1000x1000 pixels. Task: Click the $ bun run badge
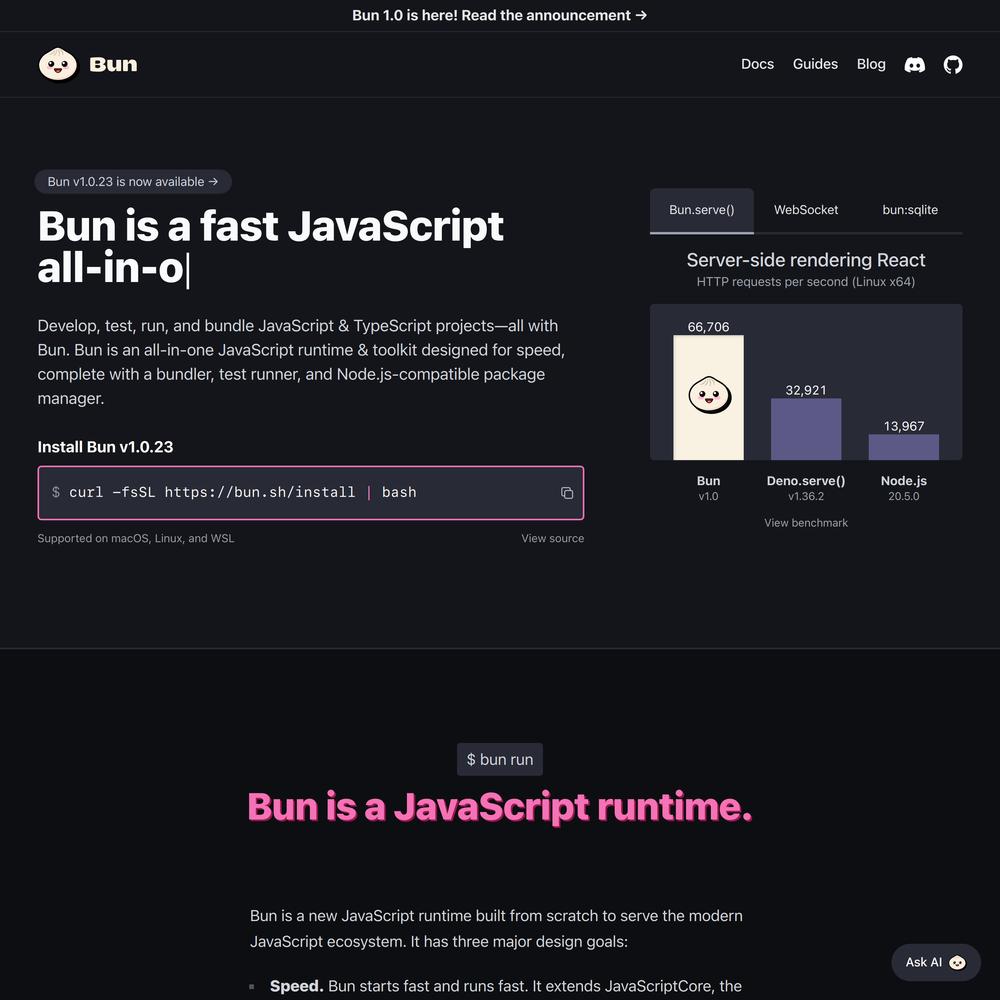[499, 760]
